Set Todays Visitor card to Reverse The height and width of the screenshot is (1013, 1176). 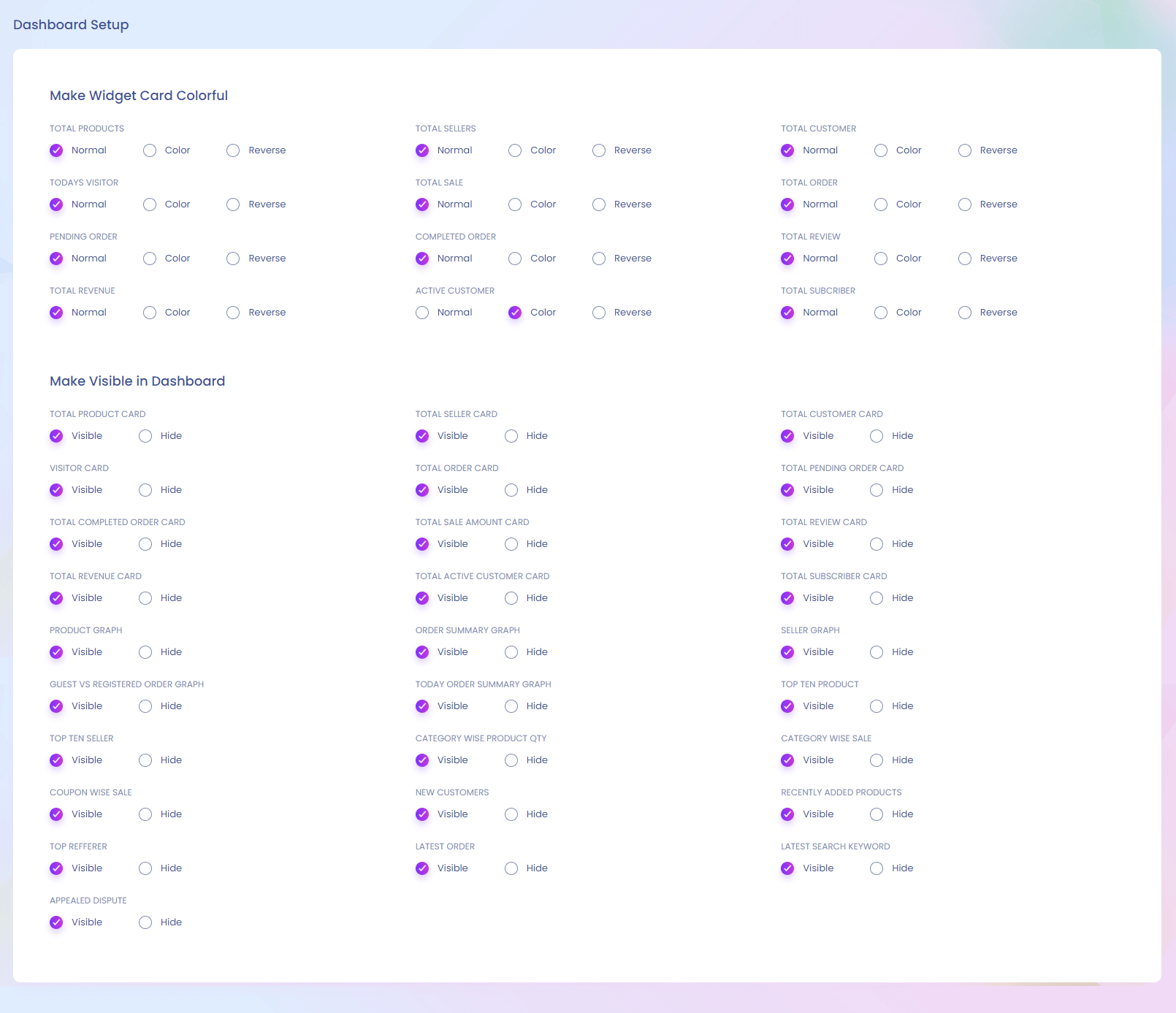[x=233, y=204]
